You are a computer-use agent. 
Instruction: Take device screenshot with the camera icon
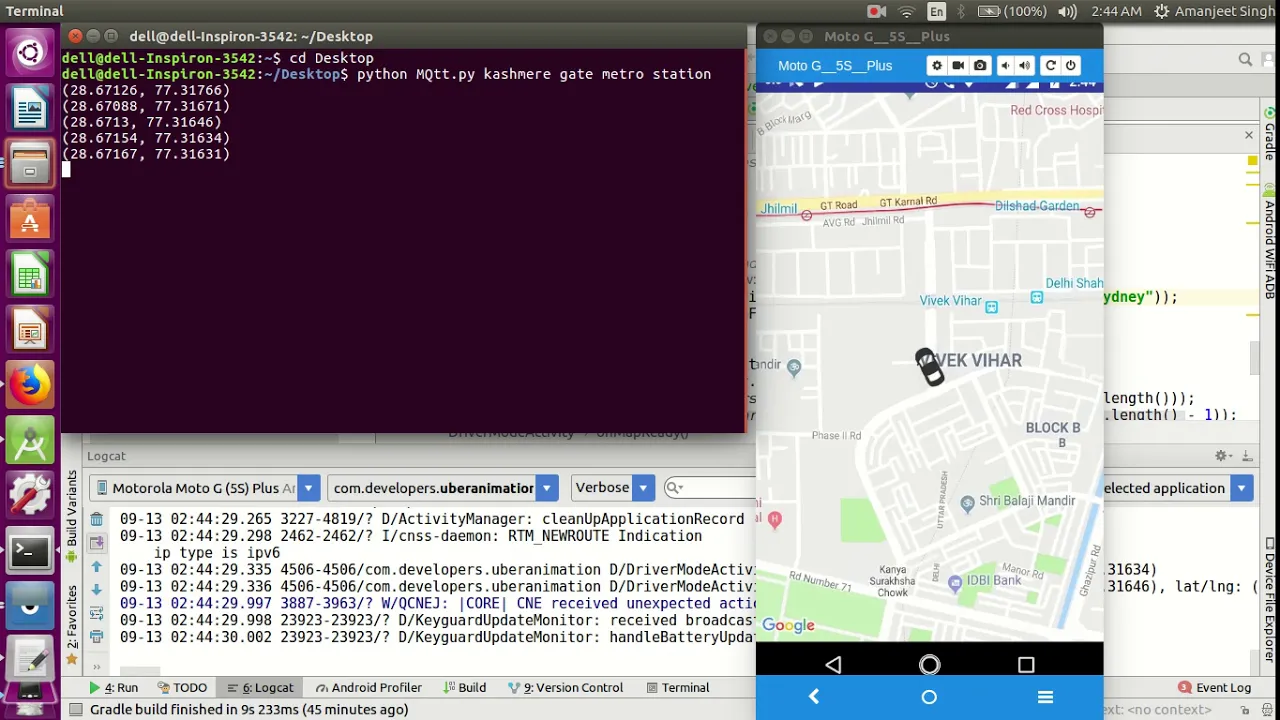[x=980, y=65]
